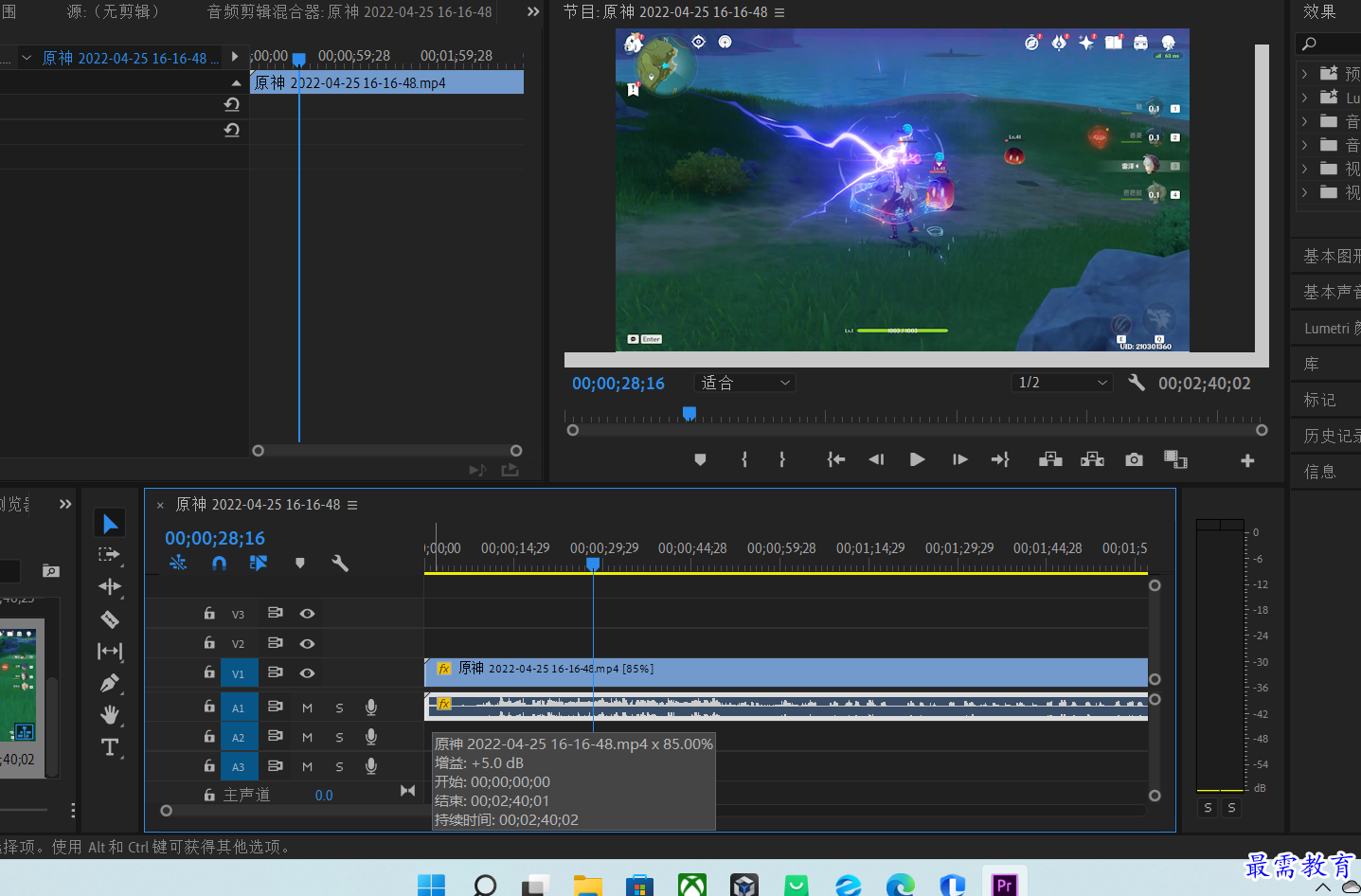Open the Markers panel
Image resolution: width=1361 pixels, height=896 pixels.
[1320, 400]
